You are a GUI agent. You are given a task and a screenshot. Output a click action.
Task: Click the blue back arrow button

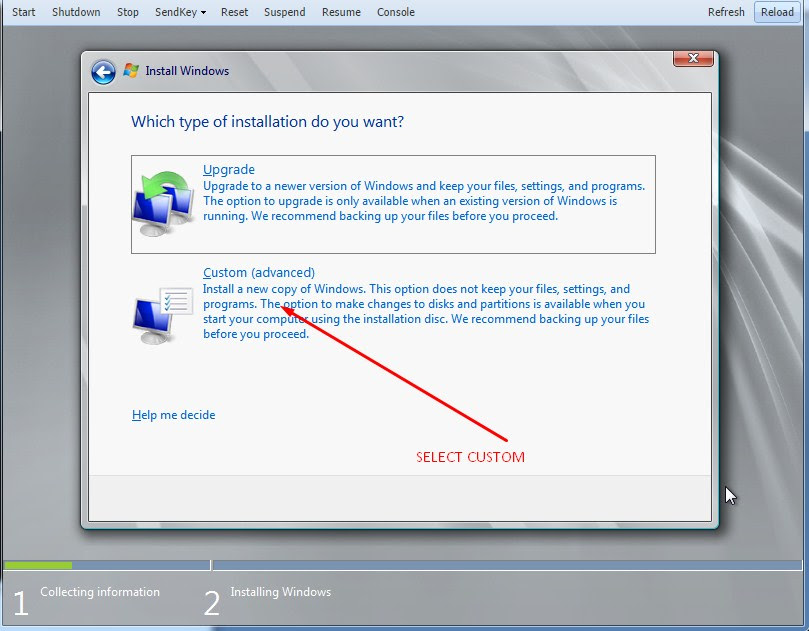103,72
